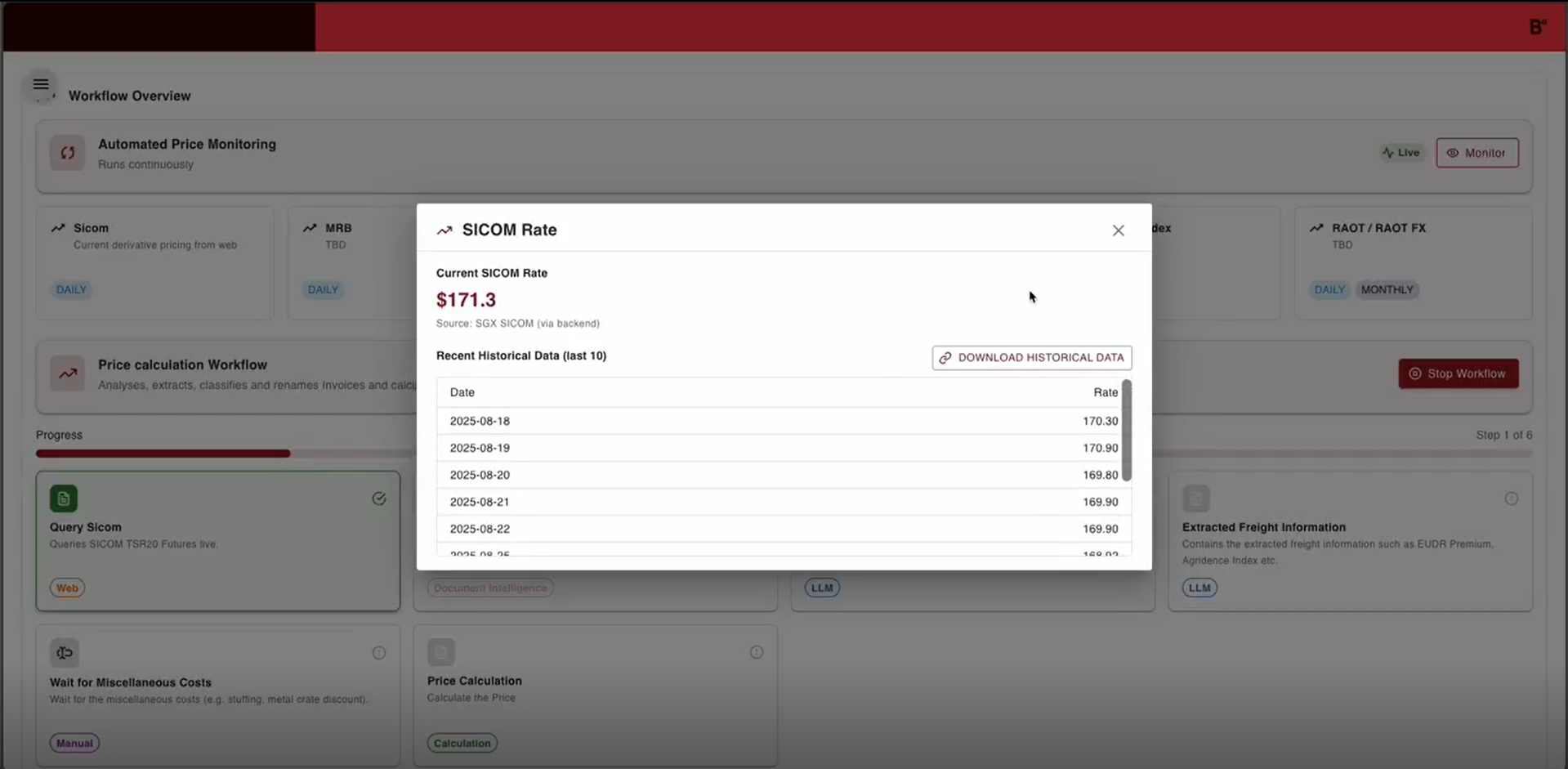Close the SICOM Rate dialog

[1118, 230]
